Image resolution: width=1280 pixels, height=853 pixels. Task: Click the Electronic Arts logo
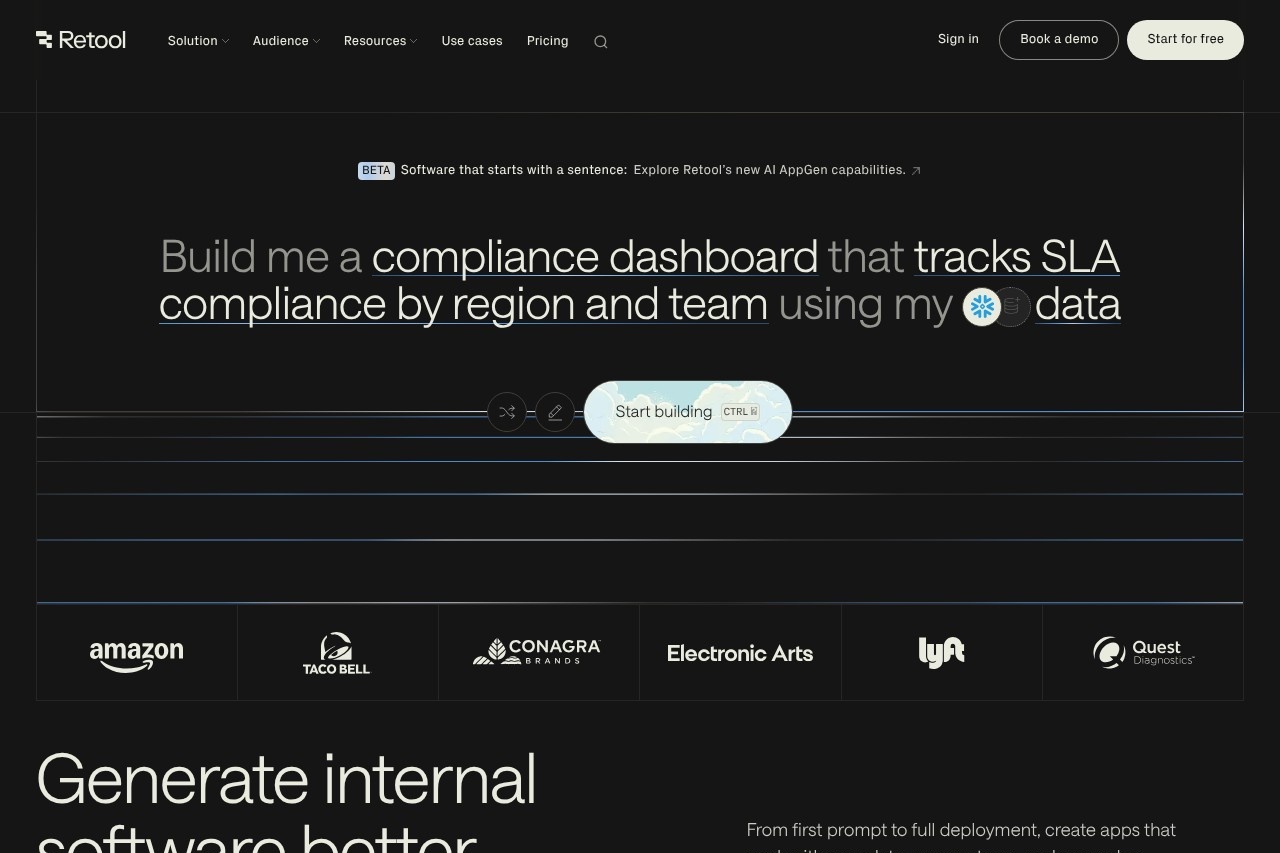click(x=740, y=653)
